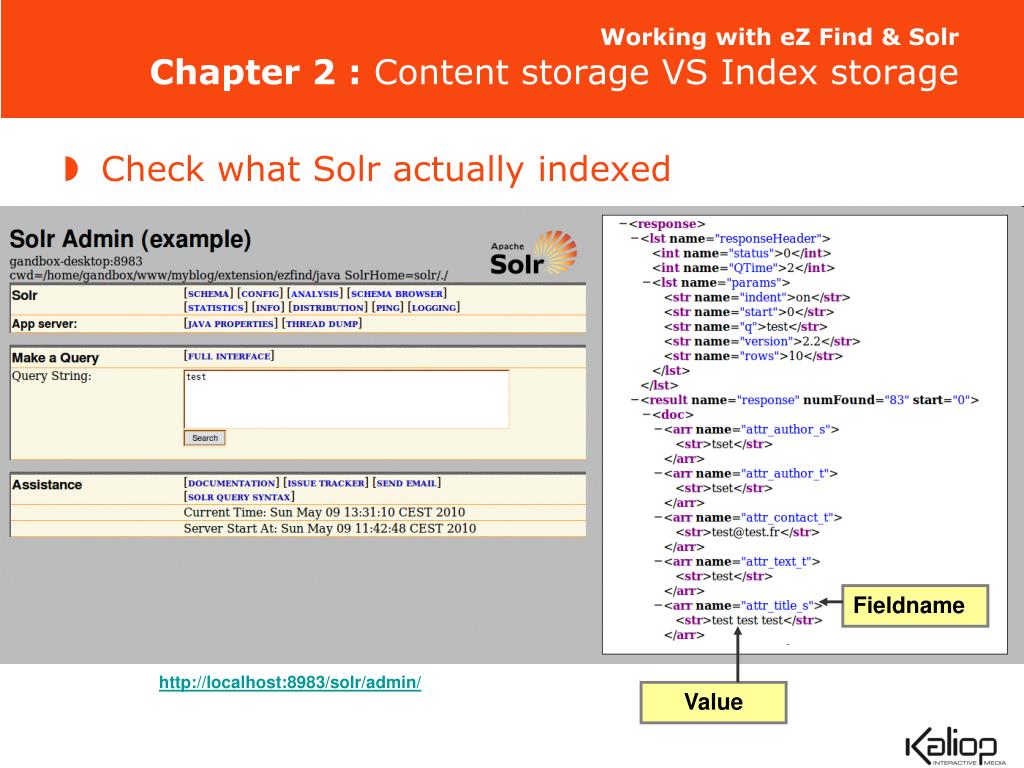This screenshot has height=768, width=1024.
Task: Click the Server Start At line
Action: point(330,528)
